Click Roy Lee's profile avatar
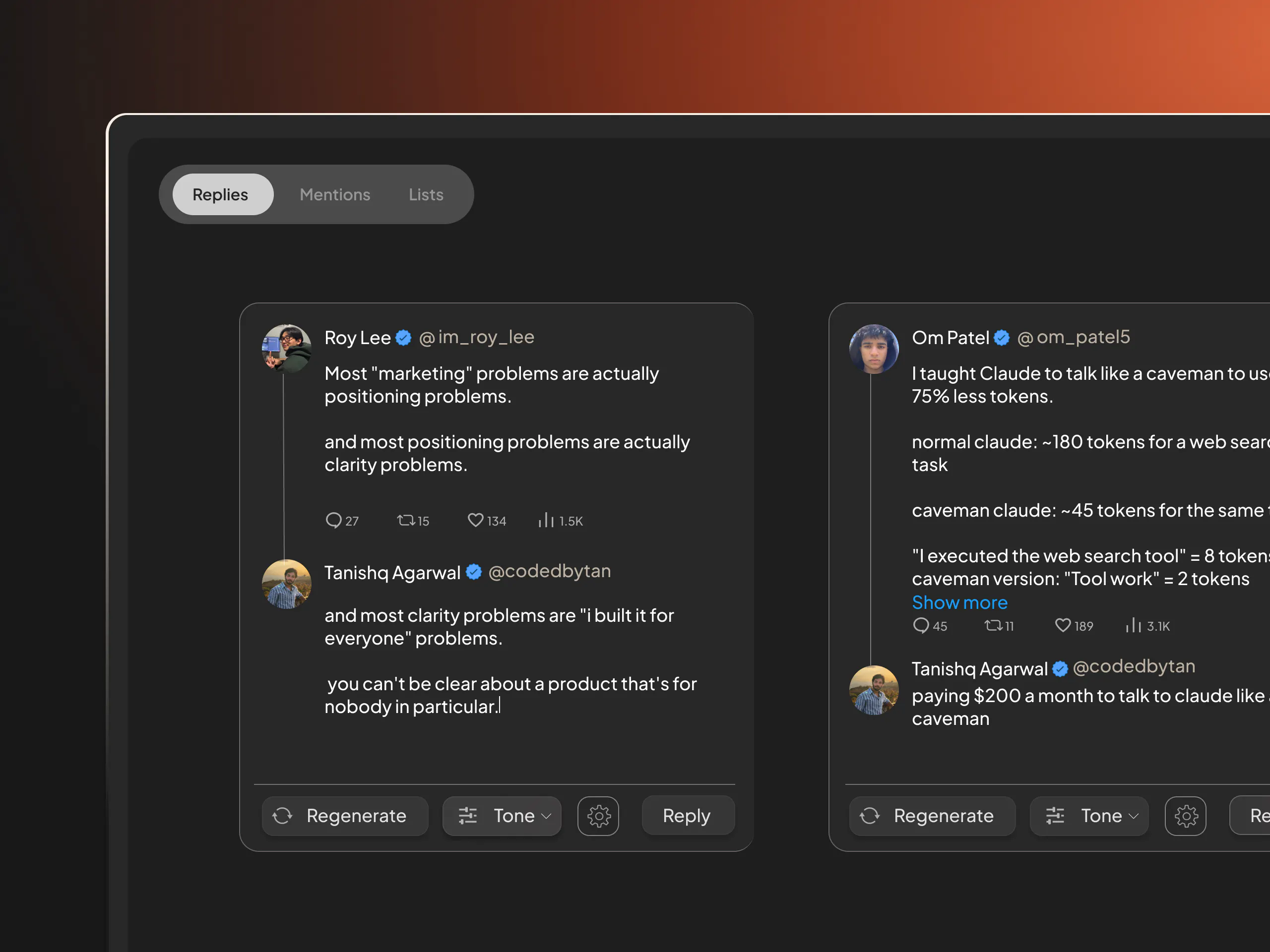Image resolution: width=1270 pixels, height=952 pixels. pyautogui.click(x=287, y=349)
